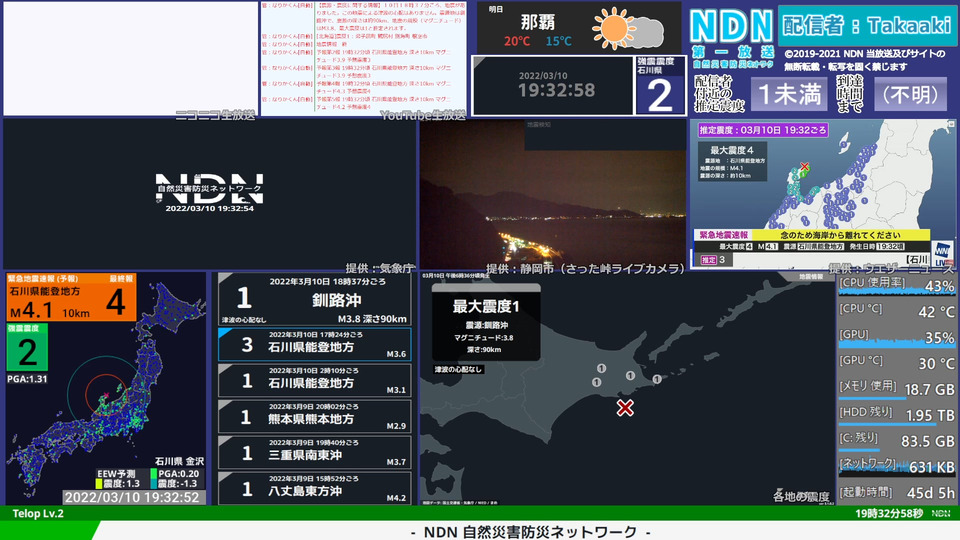Click the GPU usage graph bar
The width and height of the screenshot is (960, 540).
(897, 345)
